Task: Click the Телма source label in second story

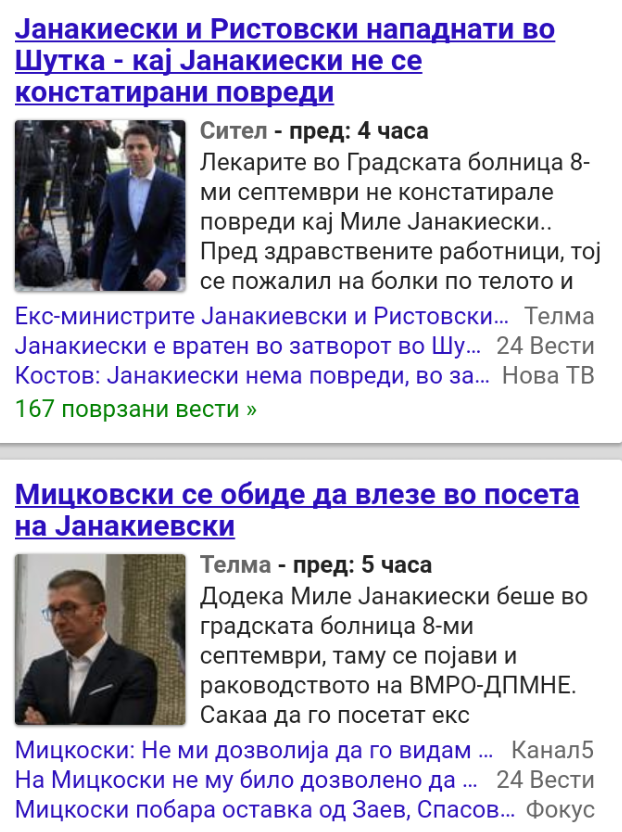Action: 236,565
